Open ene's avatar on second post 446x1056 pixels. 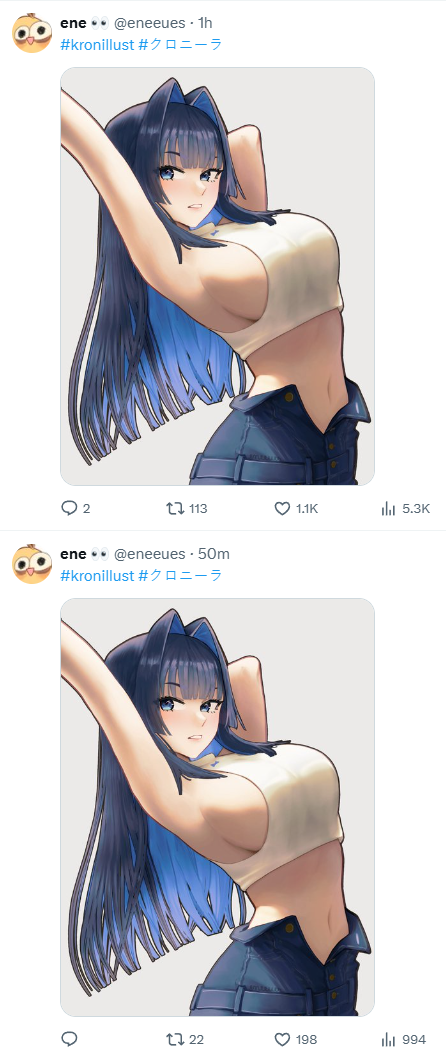(x=32, y=564)
